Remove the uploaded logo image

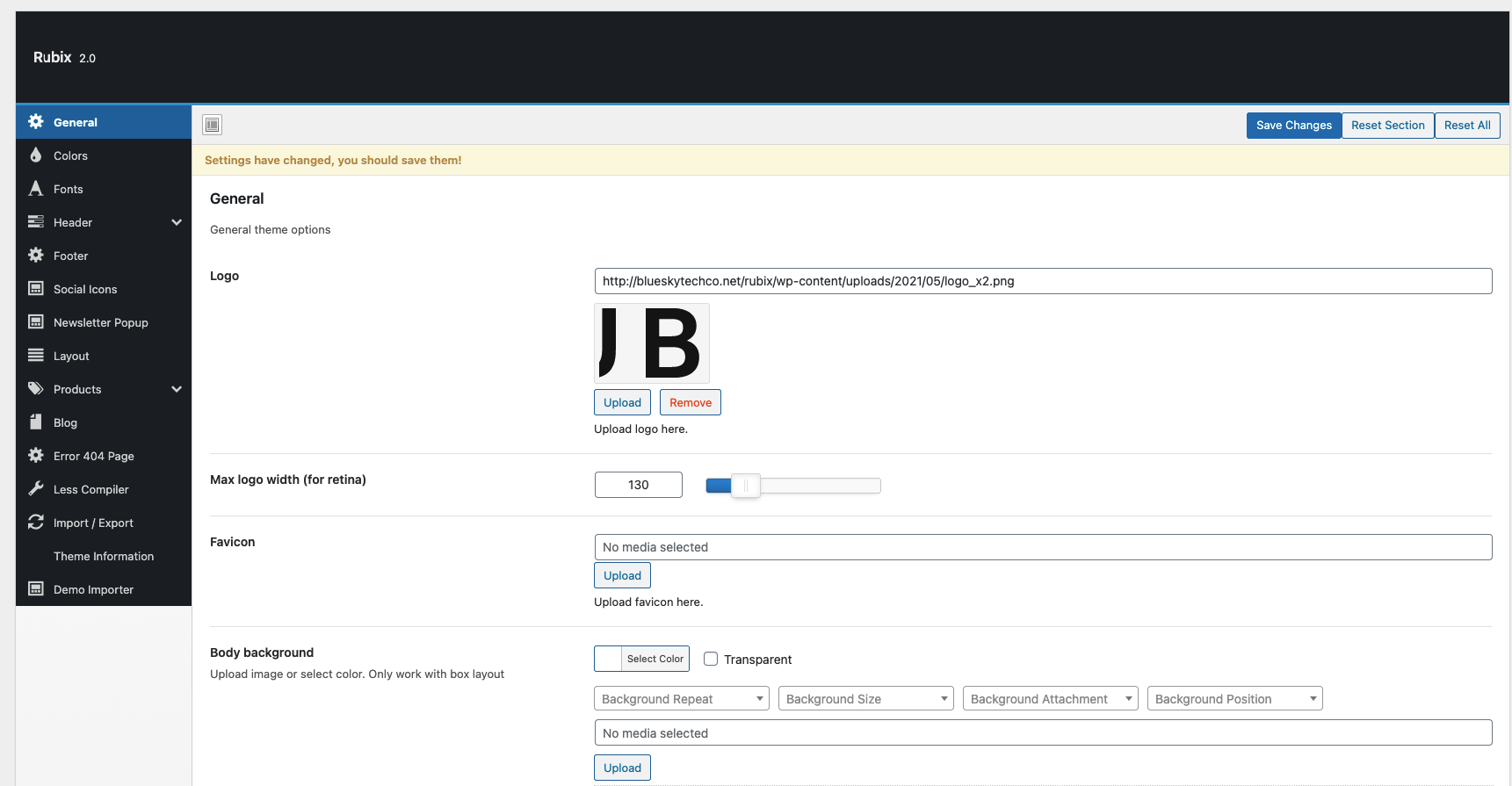click(691, 402)
